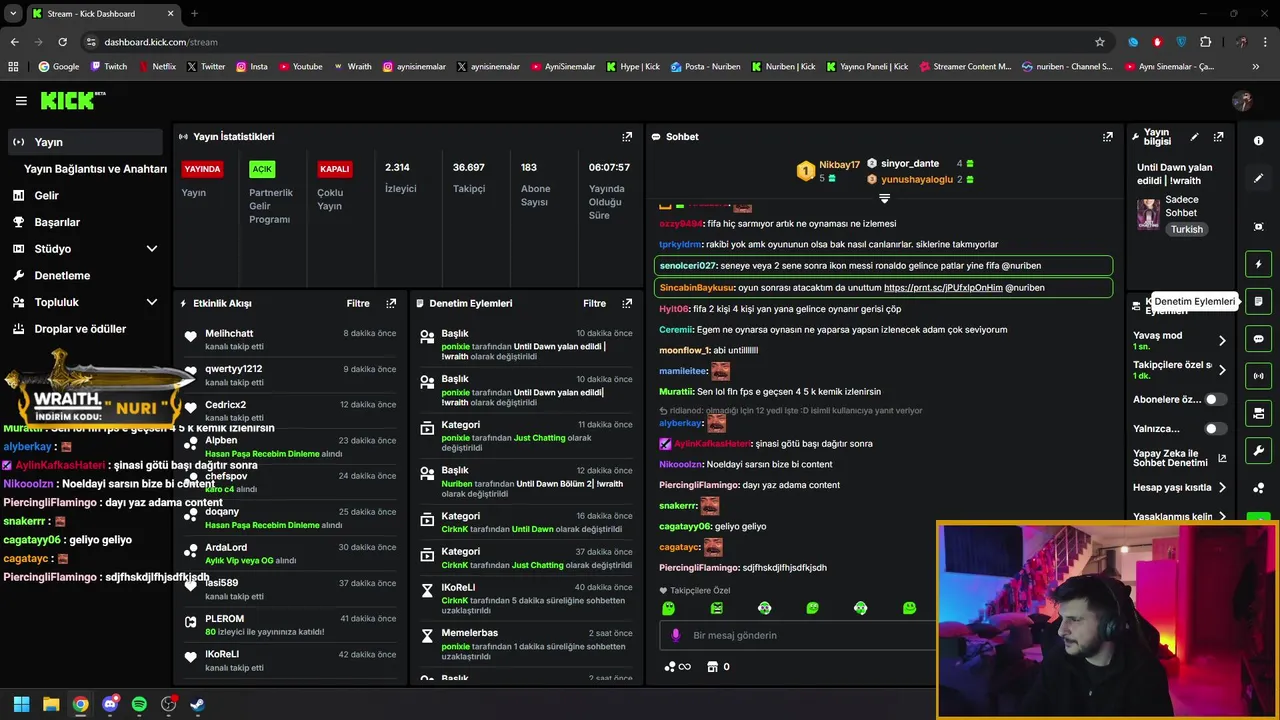The width and height of the screenshot is (1280, 720).
Task: Open a new browser tab
Action: (x=194, y=14)
